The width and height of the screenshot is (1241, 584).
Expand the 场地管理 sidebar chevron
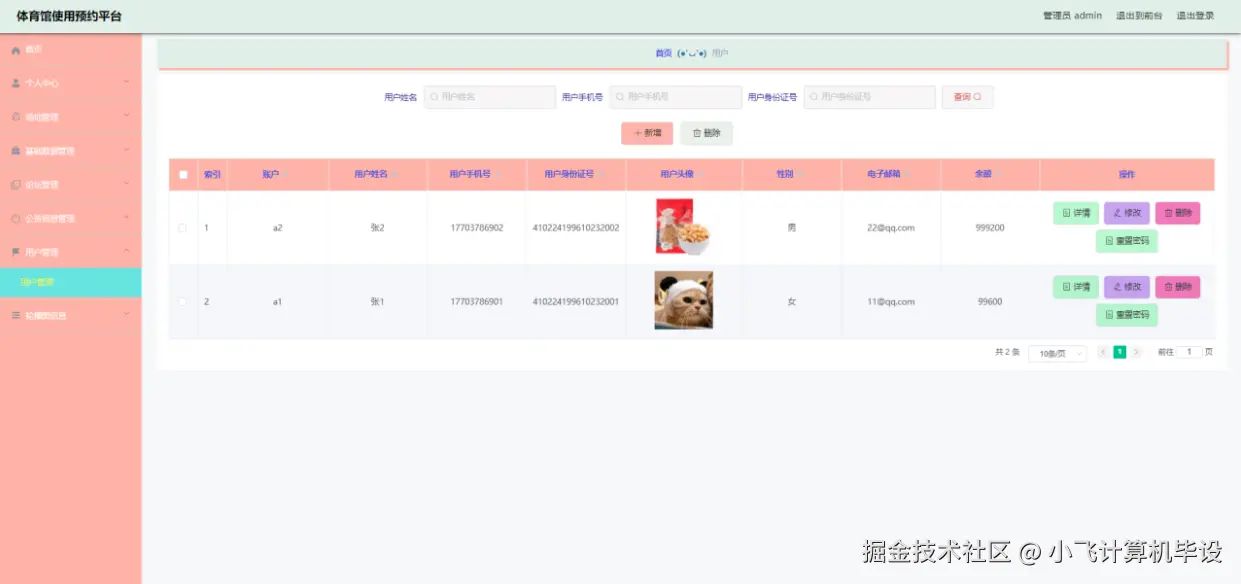point(126,116)
